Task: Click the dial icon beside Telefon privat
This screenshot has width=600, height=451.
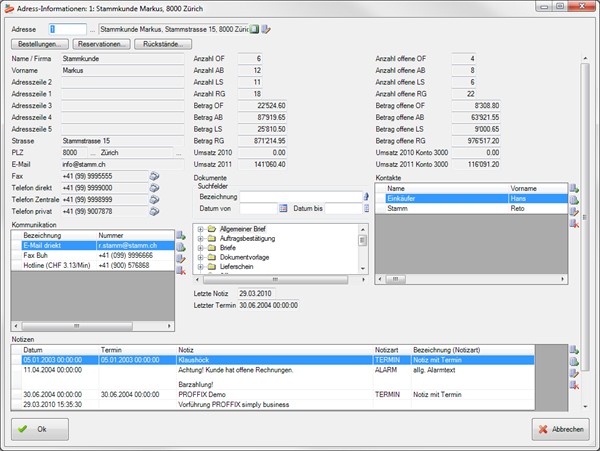Action: pos(154,211)
